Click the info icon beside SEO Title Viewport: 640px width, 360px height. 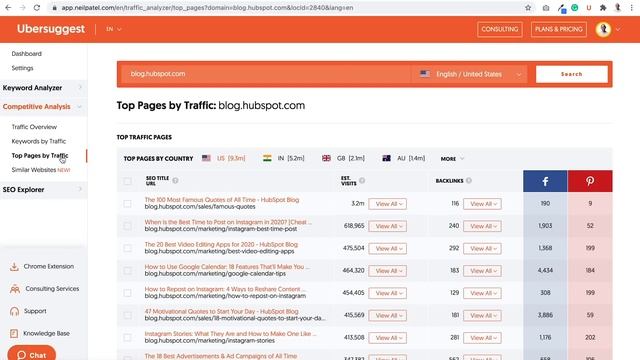175,180
